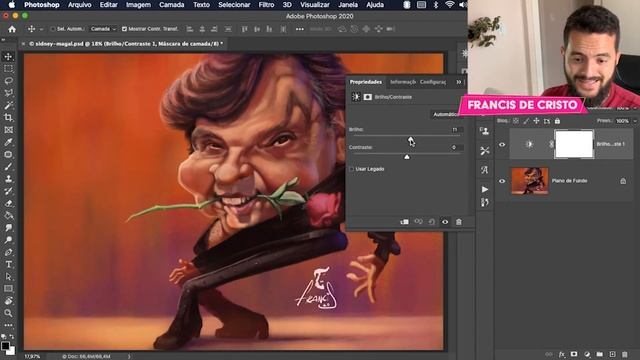Select the mask icon in Properties header

click(x=368, y=97)
